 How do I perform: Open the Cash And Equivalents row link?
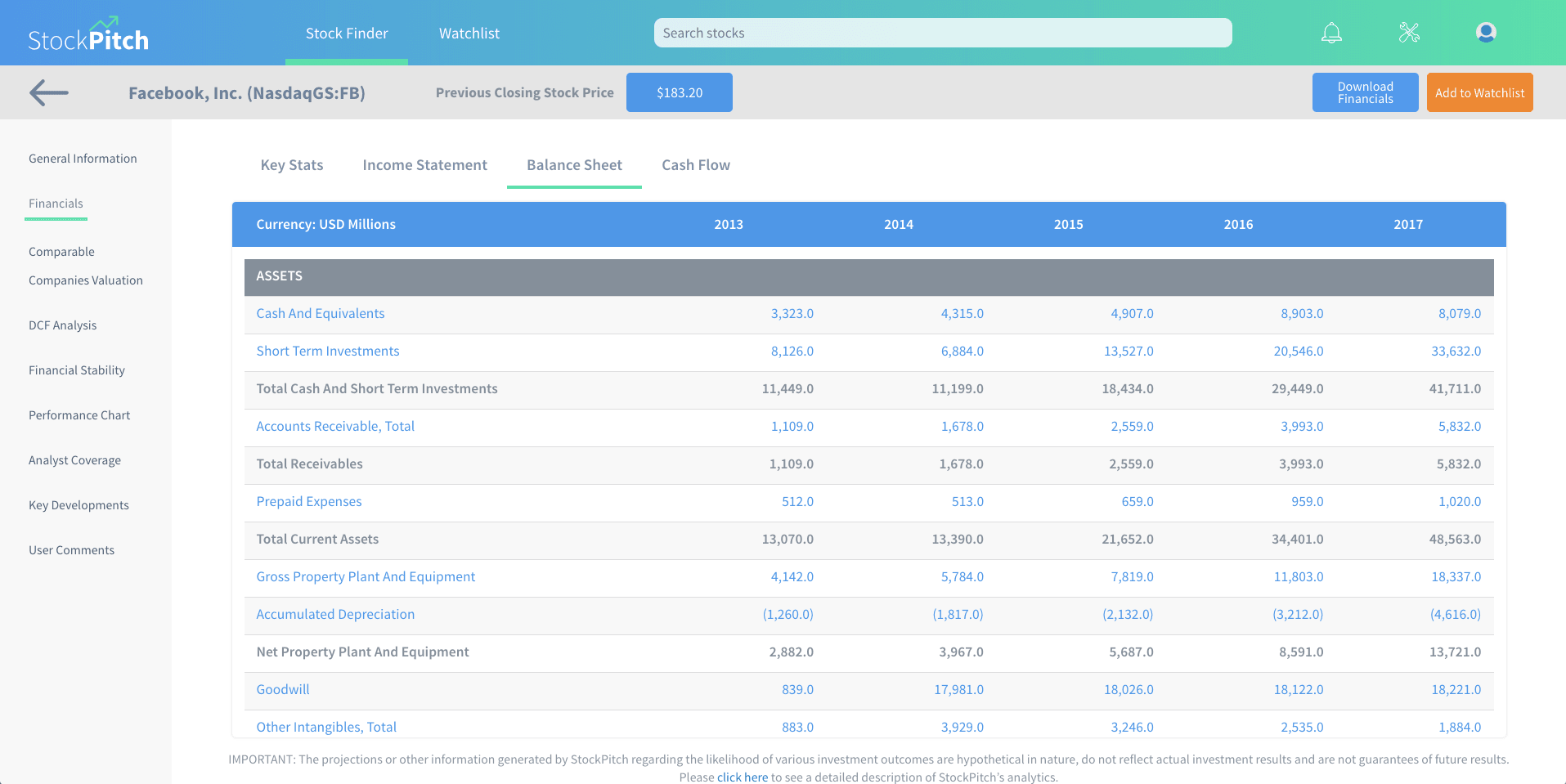coord(320,314)
